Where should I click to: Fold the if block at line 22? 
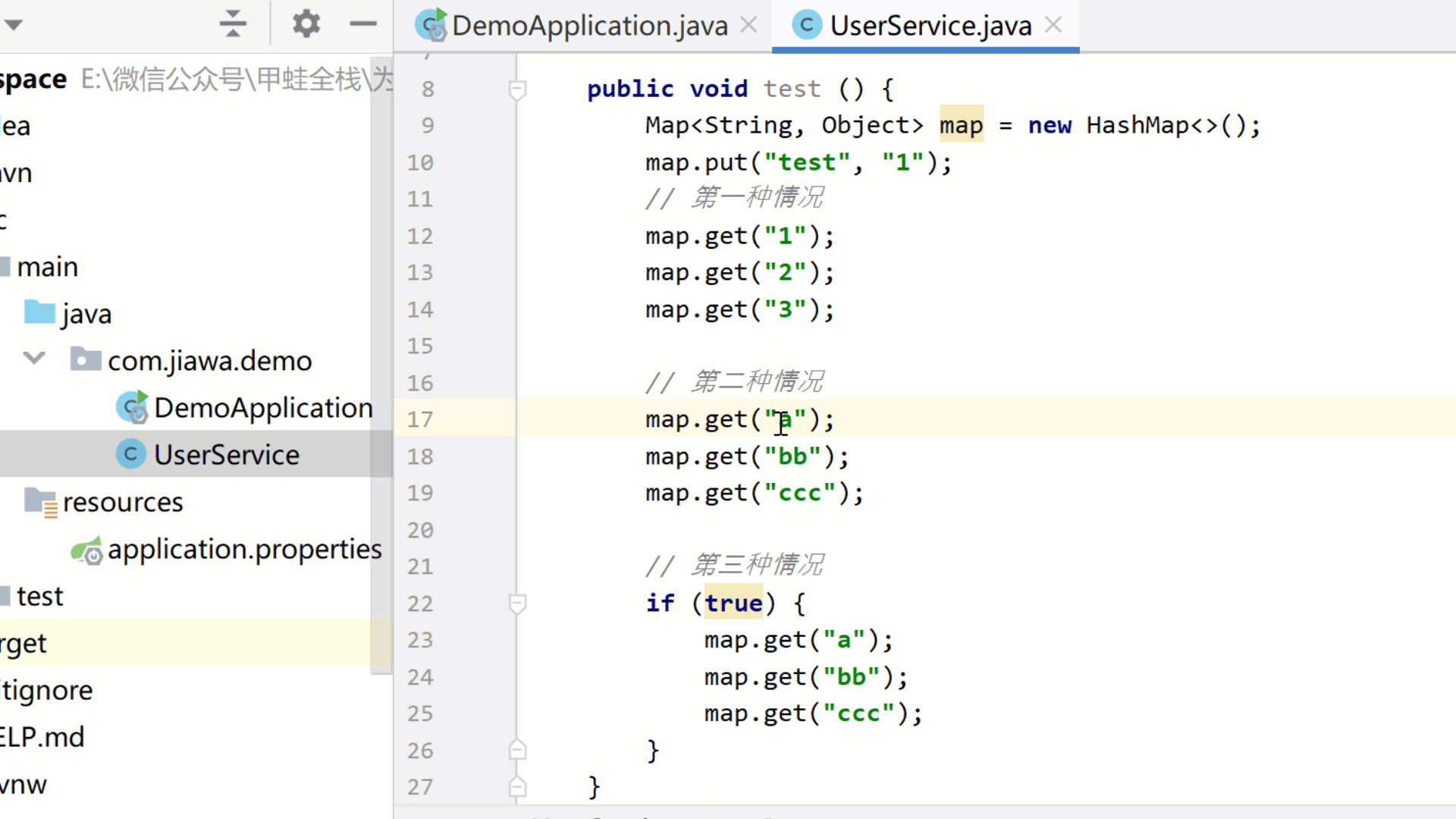517,604
